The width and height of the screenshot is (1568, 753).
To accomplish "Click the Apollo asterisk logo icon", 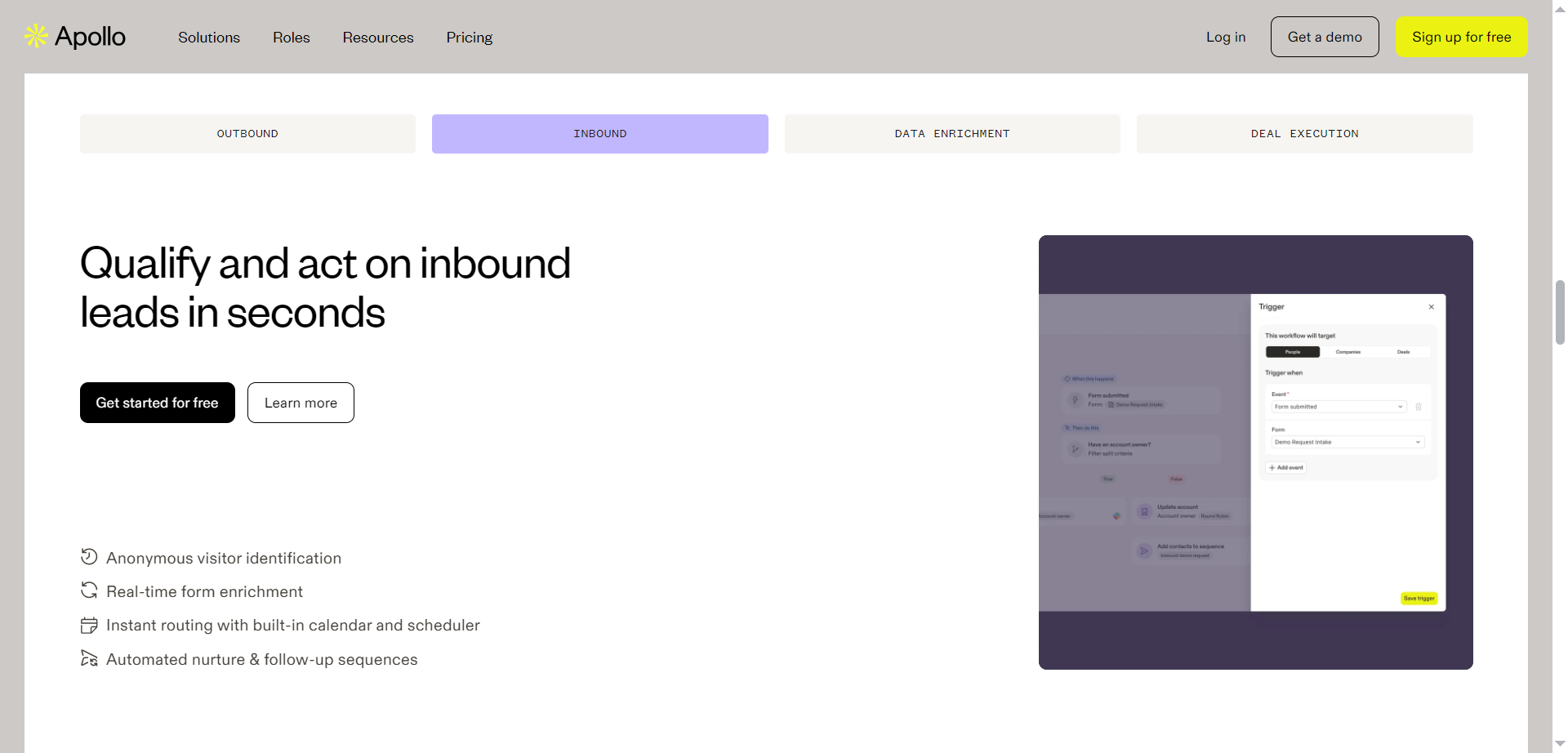I will pos(36,36).
